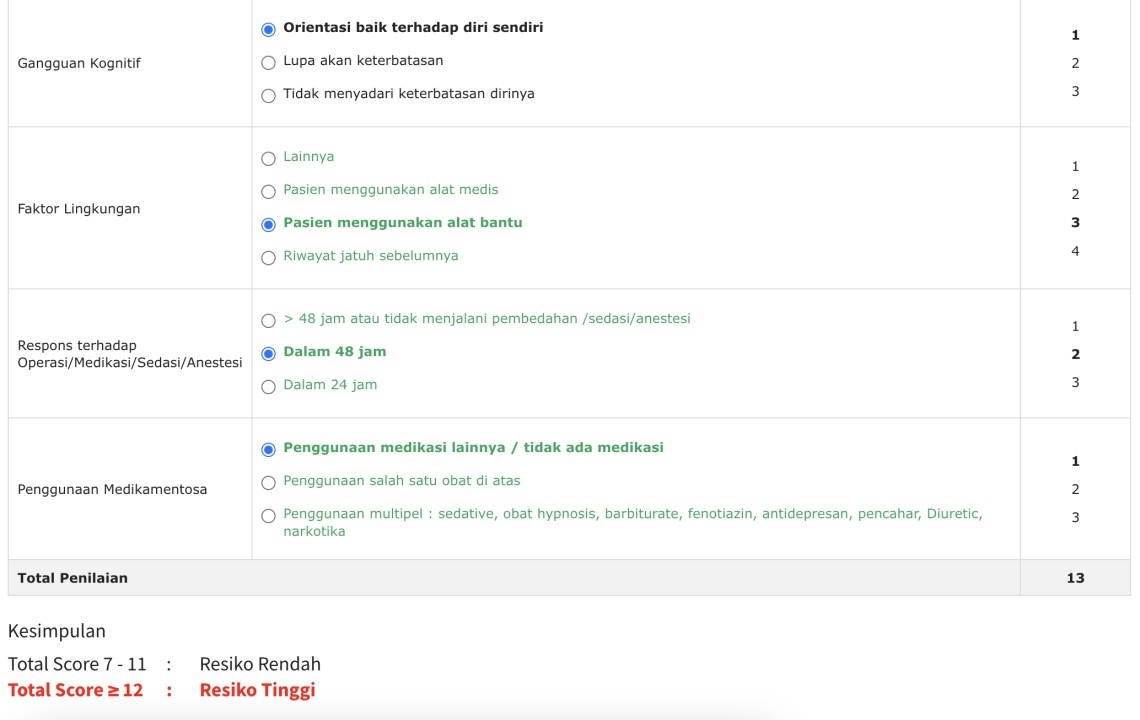
Task: Choose 'Penggunaan salah satu obat di atas'
Action: tap(268, 482)
